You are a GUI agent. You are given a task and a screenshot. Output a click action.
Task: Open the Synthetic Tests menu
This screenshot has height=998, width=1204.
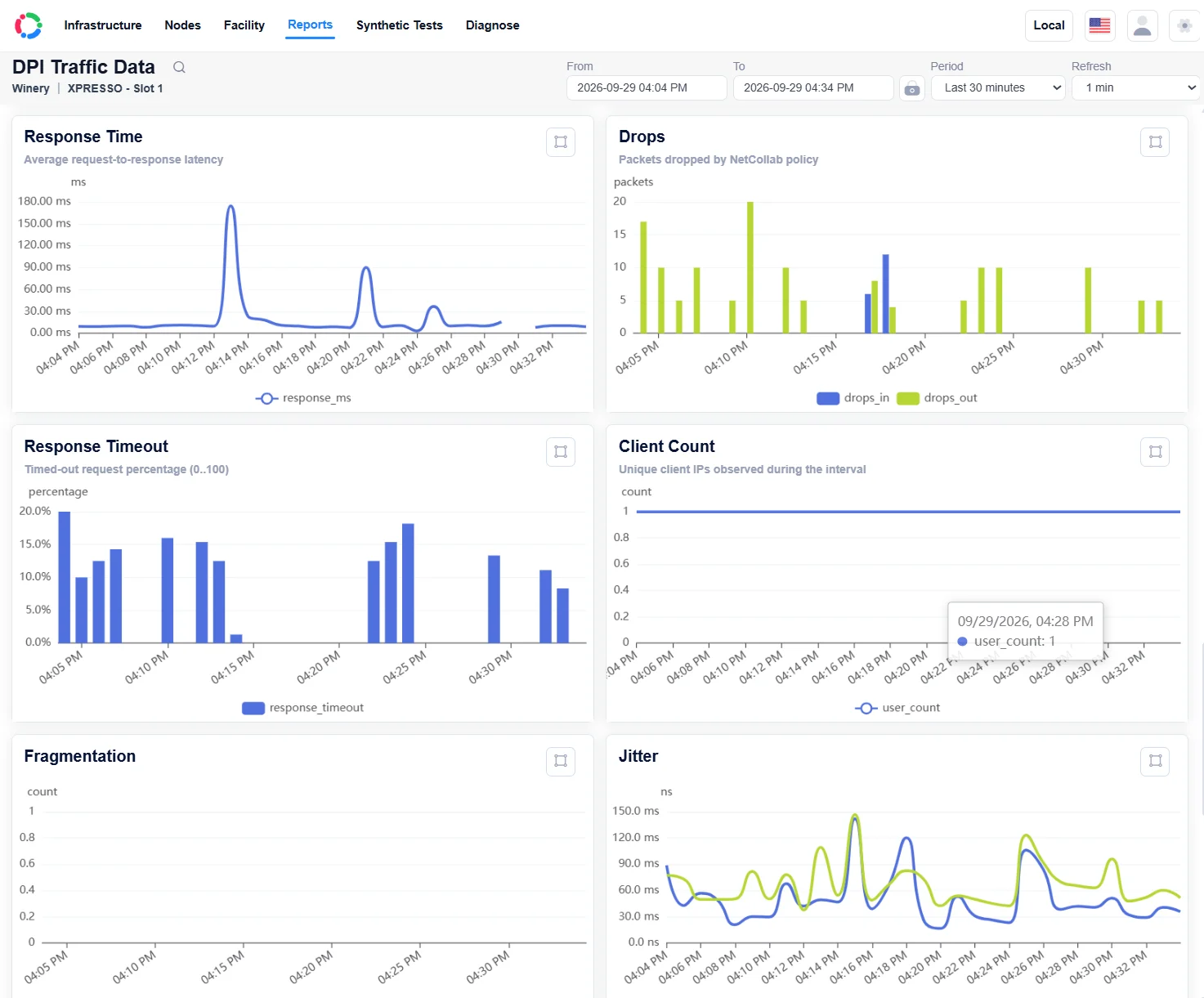(x=400, y=25)
